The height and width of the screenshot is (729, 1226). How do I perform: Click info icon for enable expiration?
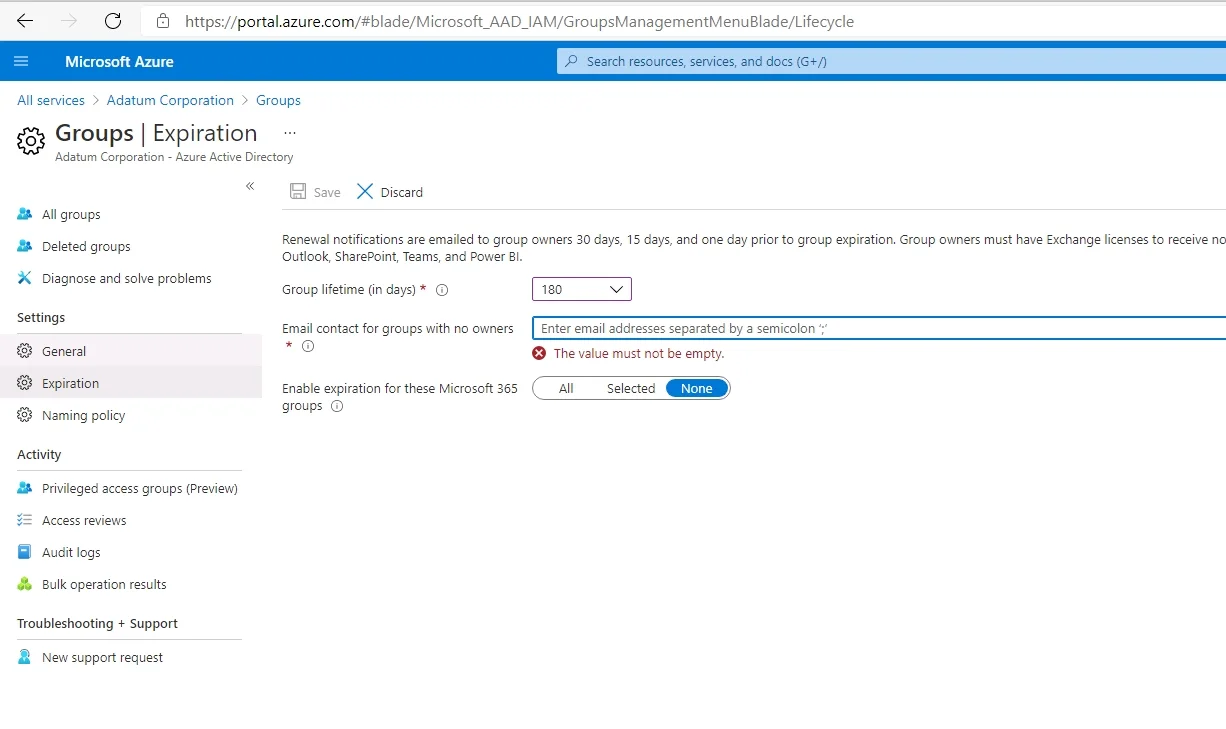coord(337,406)
